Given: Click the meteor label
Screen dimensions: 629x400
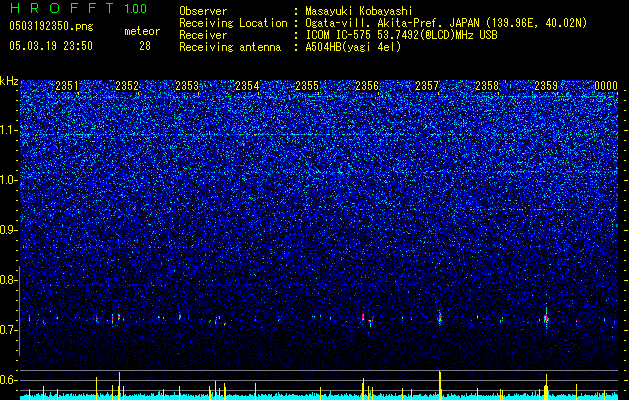Looking at the screenshot, I should tap(142, 31).
